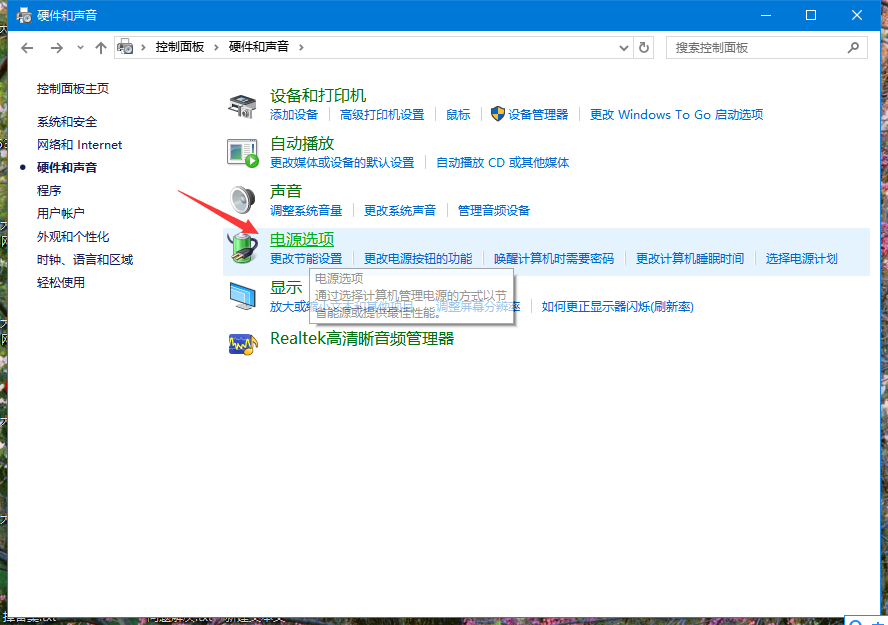This screenshot has height=625, width=888.
Task: Click 调整系统音量 link
Action: click(x=306, y=211)
